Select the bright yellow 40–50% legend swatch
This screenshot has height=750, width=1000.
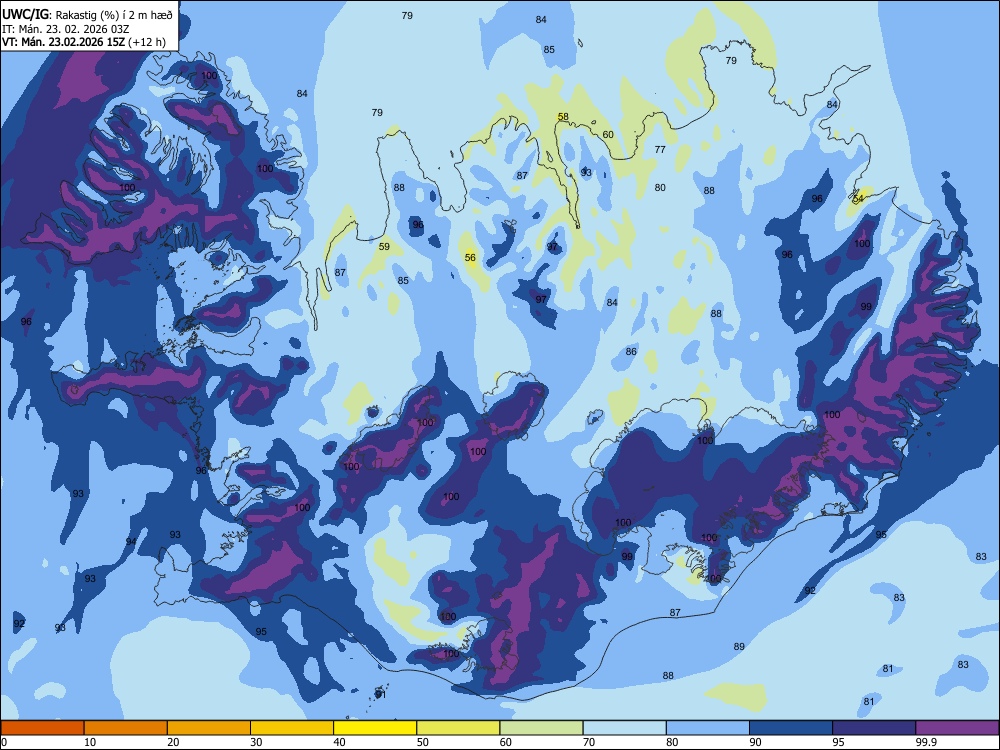pos(375,728)
